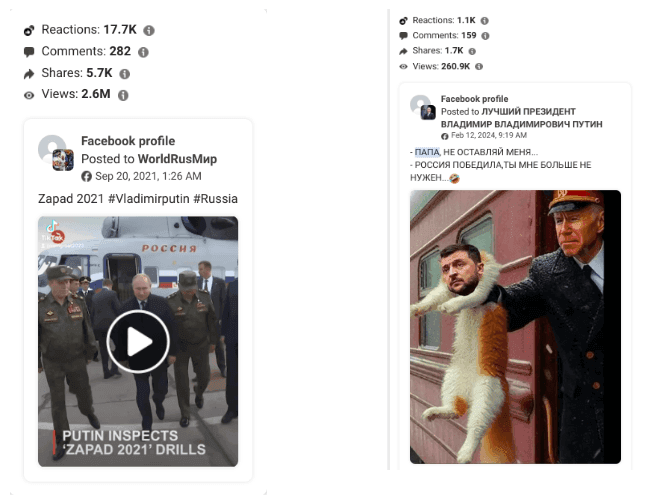Click the right post profile avatar

[x=423, y=108]
